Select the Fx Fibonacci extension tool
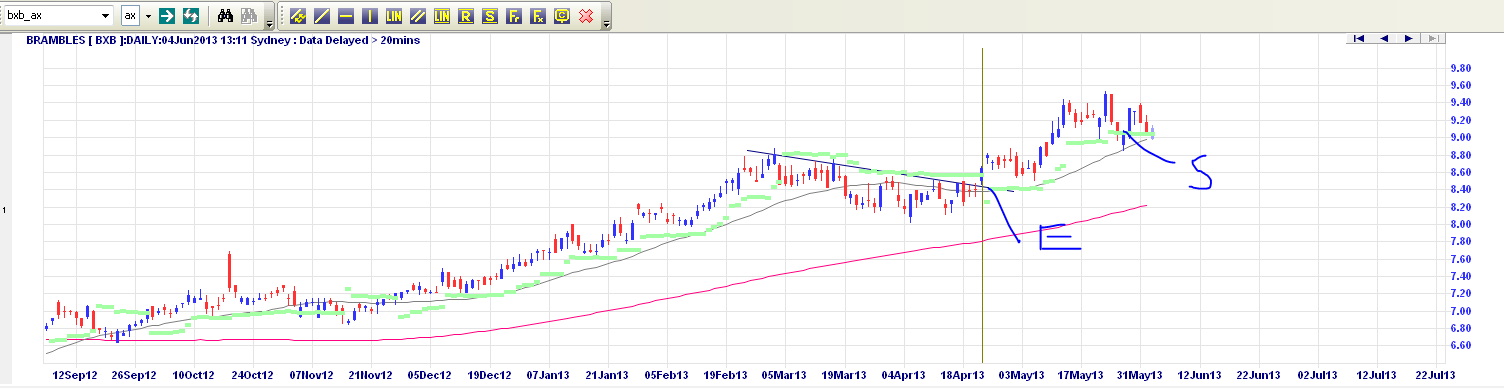The width and height of the screenshot is (1504, 388). click(x=538, y=16)
